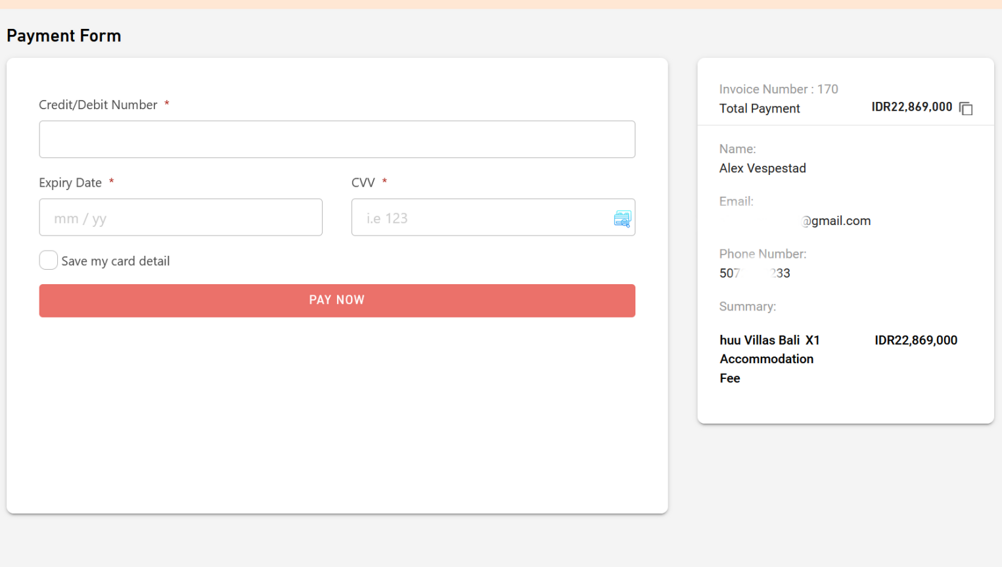Image resolution: width=1002 pixels, height=567 pixels.
Task: Click the Credit/Debit Number field label
Action: tap(98, 105)
